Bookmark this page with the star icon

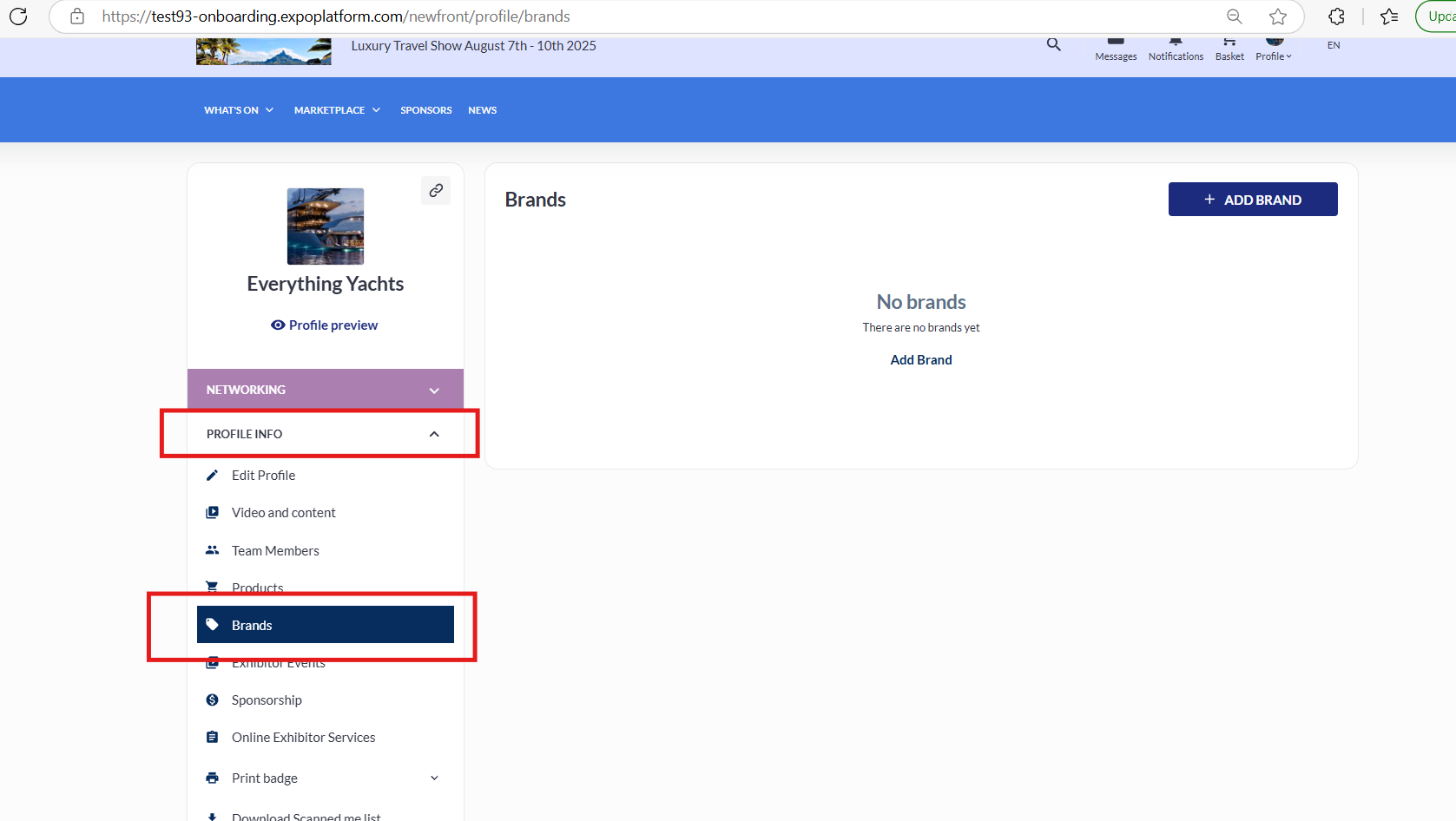1278,16
